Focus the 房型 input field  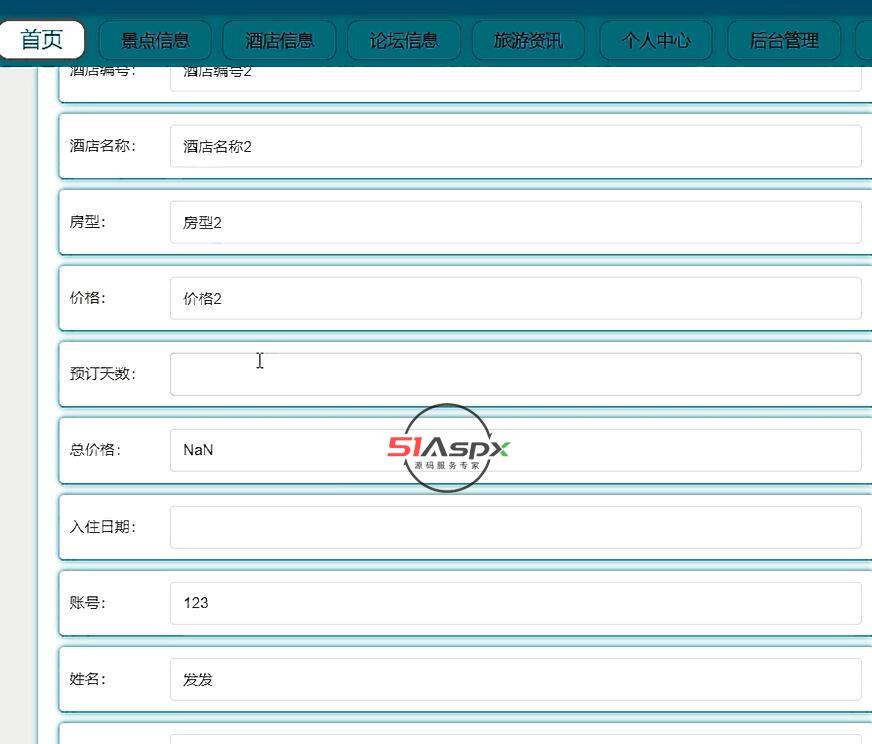(x=516, y=222)
